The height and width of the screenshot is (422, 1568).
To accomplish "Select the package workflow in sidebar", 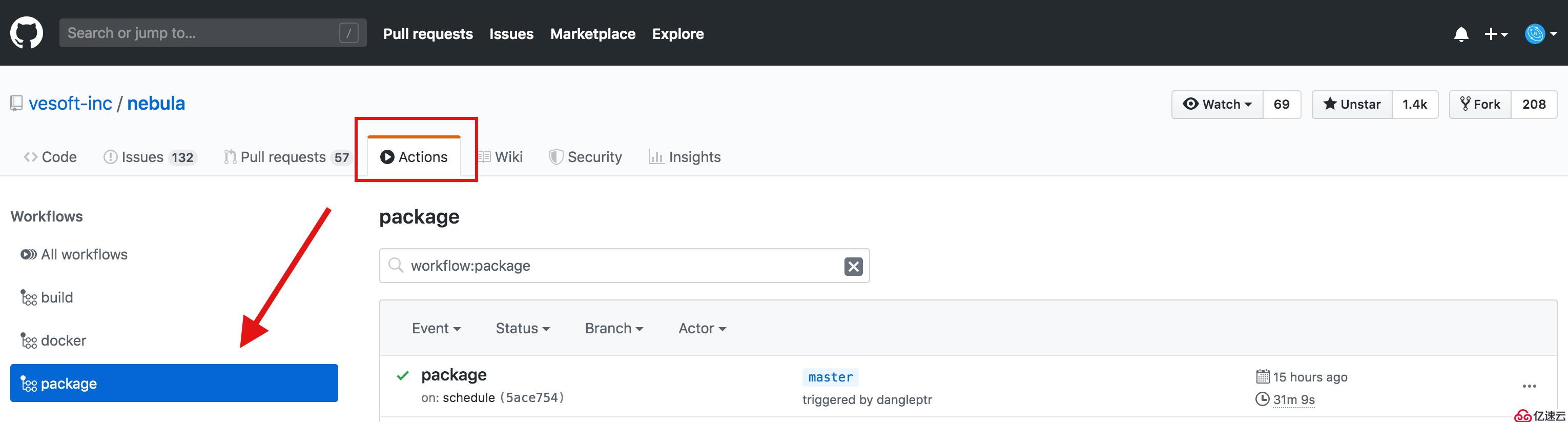I will click(174, 383).
